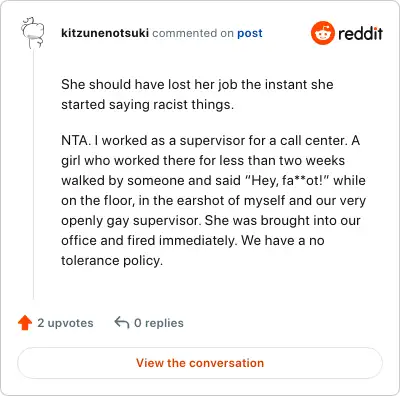This screenshot has height=396, width=400.
Task: Click the line "started saying racist things."
Action: [x=147, y=105]
